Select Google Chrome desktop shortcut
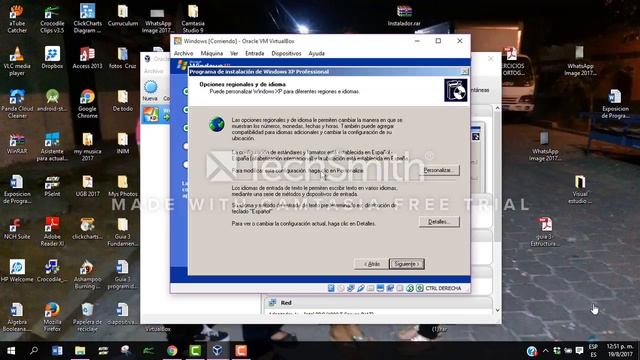Viewport: 640px width, 360px height. (x=87, y=104)
